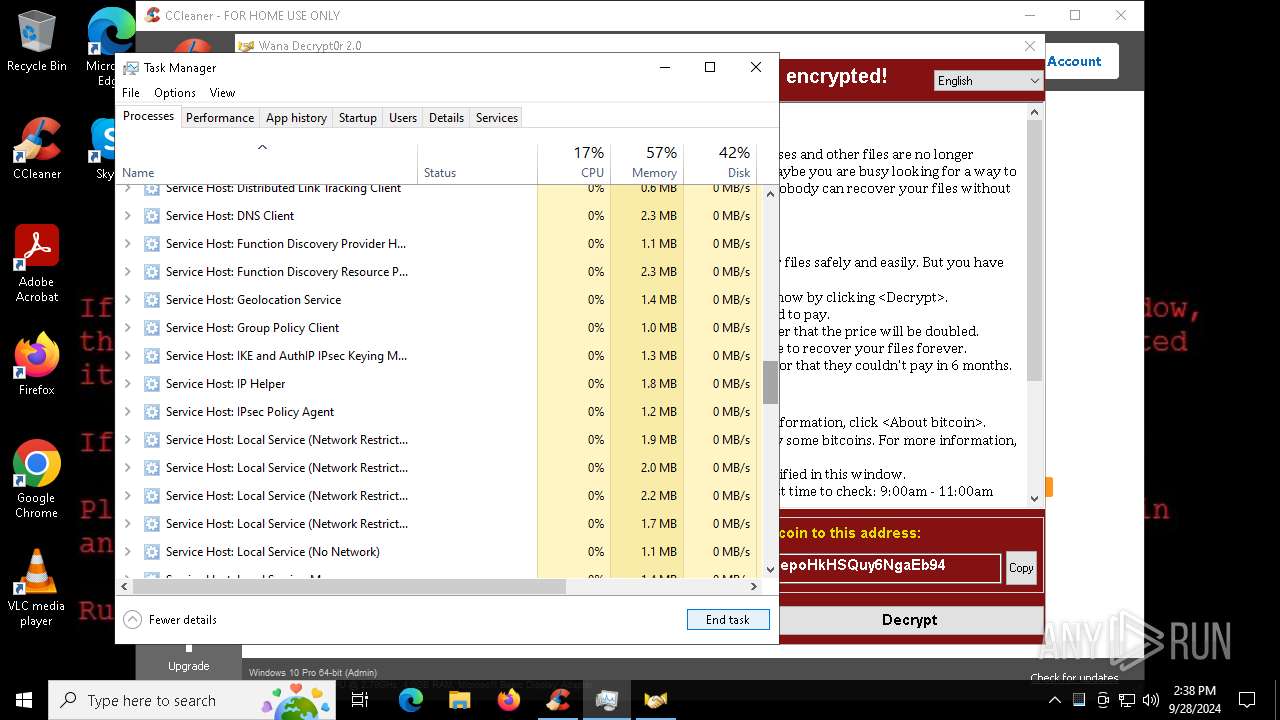Open CCleaner desktop shortcut
The height and width of the screenshot is (720, 1280).
click(36, 149)
